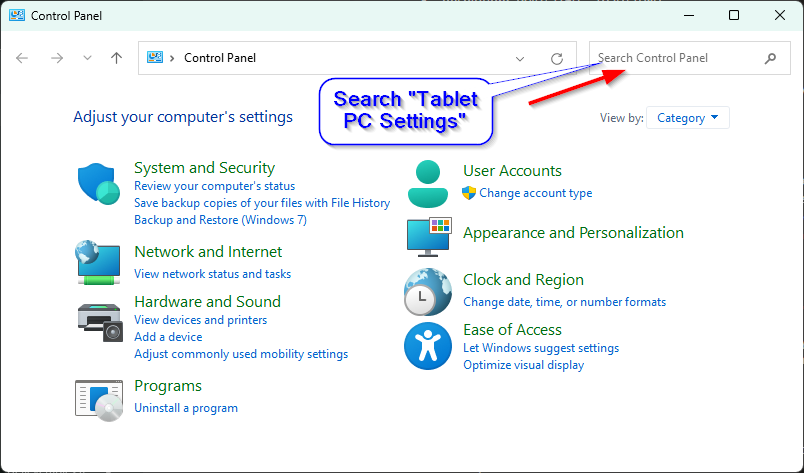Open Backup and Restore (Windows 7)
This screenshot has height=473, width=804.
[x=220, y=220]
